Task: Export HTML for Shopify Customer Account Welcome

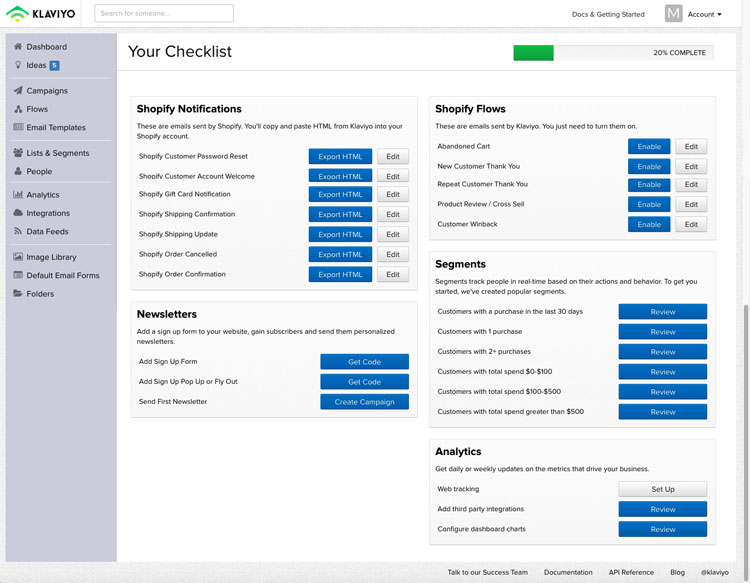Action: 340,176
